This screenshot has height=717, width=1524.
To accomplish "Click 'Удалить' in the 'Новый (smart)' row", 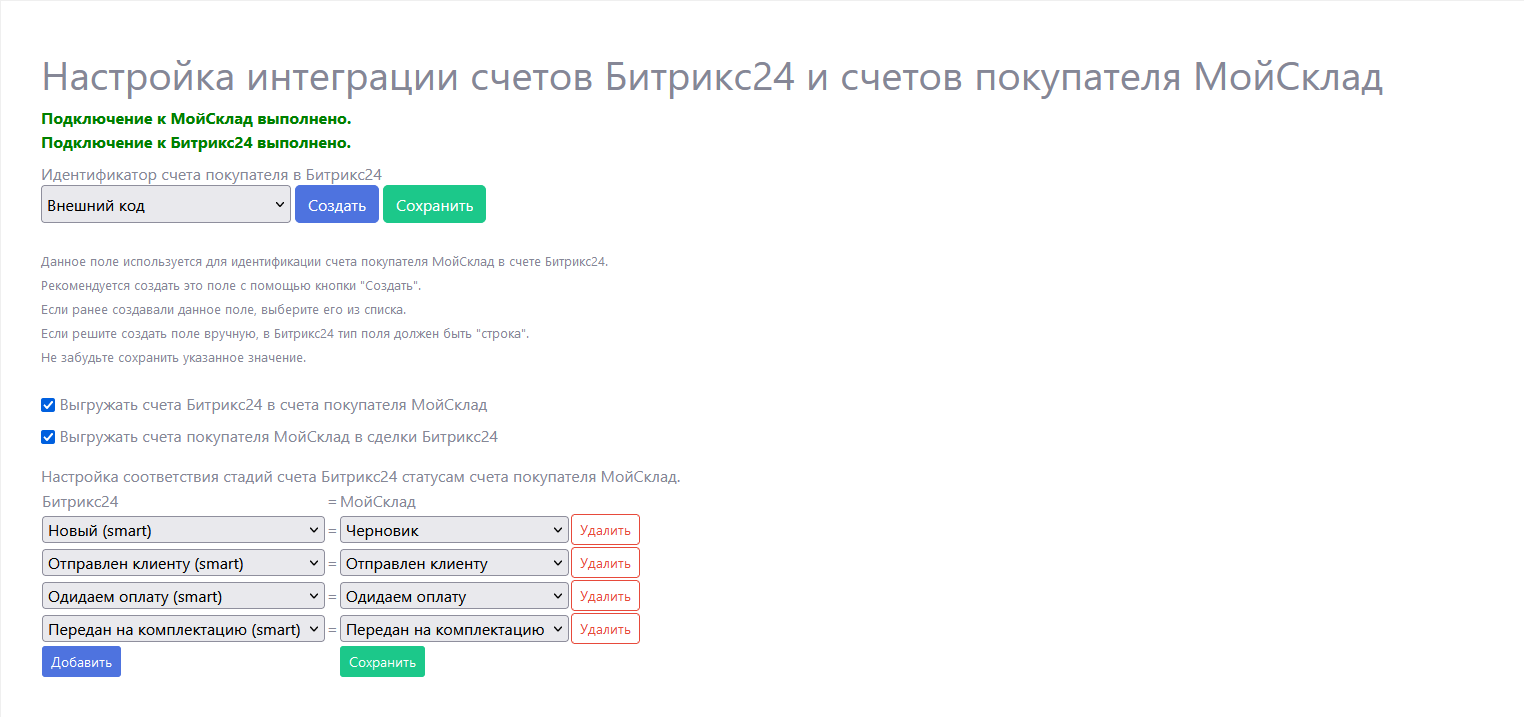I will (605, 530).
